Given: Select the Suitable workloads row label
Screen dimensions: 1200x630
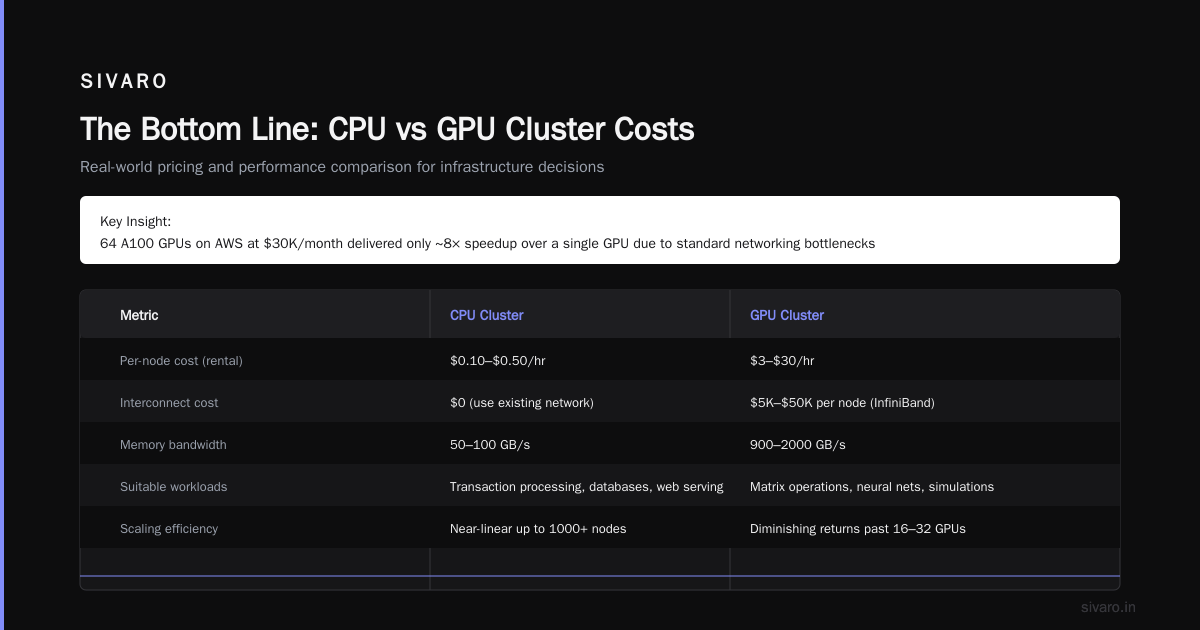Looking at the screenshot, I should (173, 486).
